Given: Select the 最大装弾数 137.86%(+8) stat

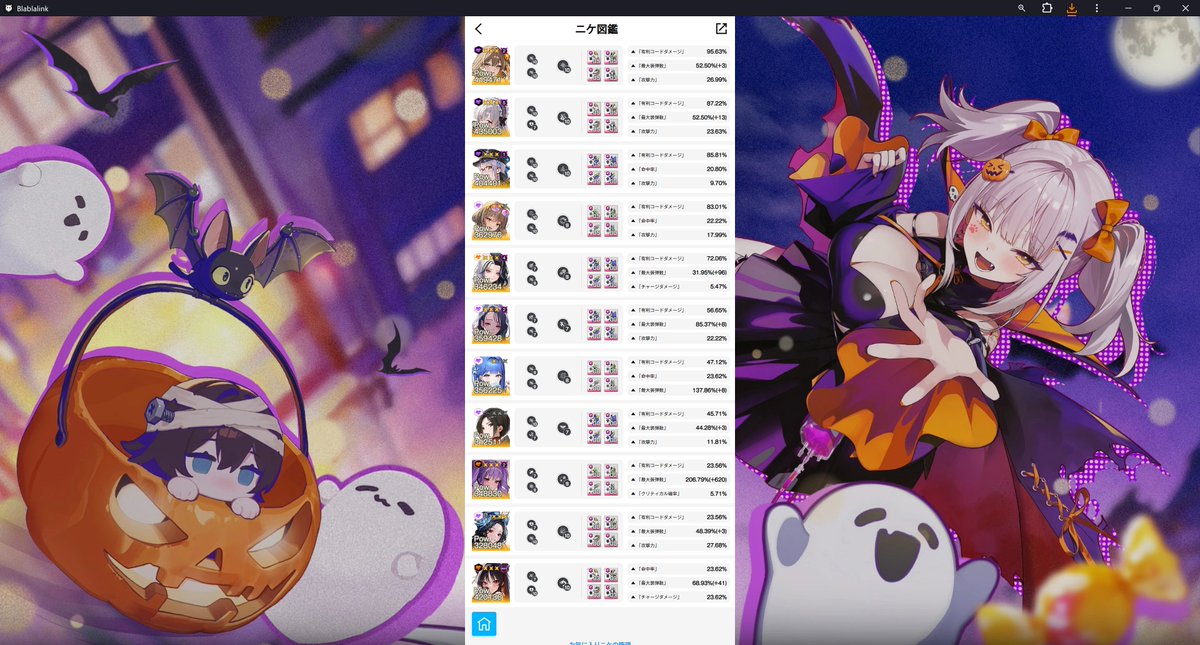Looking at the screenshot, I should tap(679, 390).
